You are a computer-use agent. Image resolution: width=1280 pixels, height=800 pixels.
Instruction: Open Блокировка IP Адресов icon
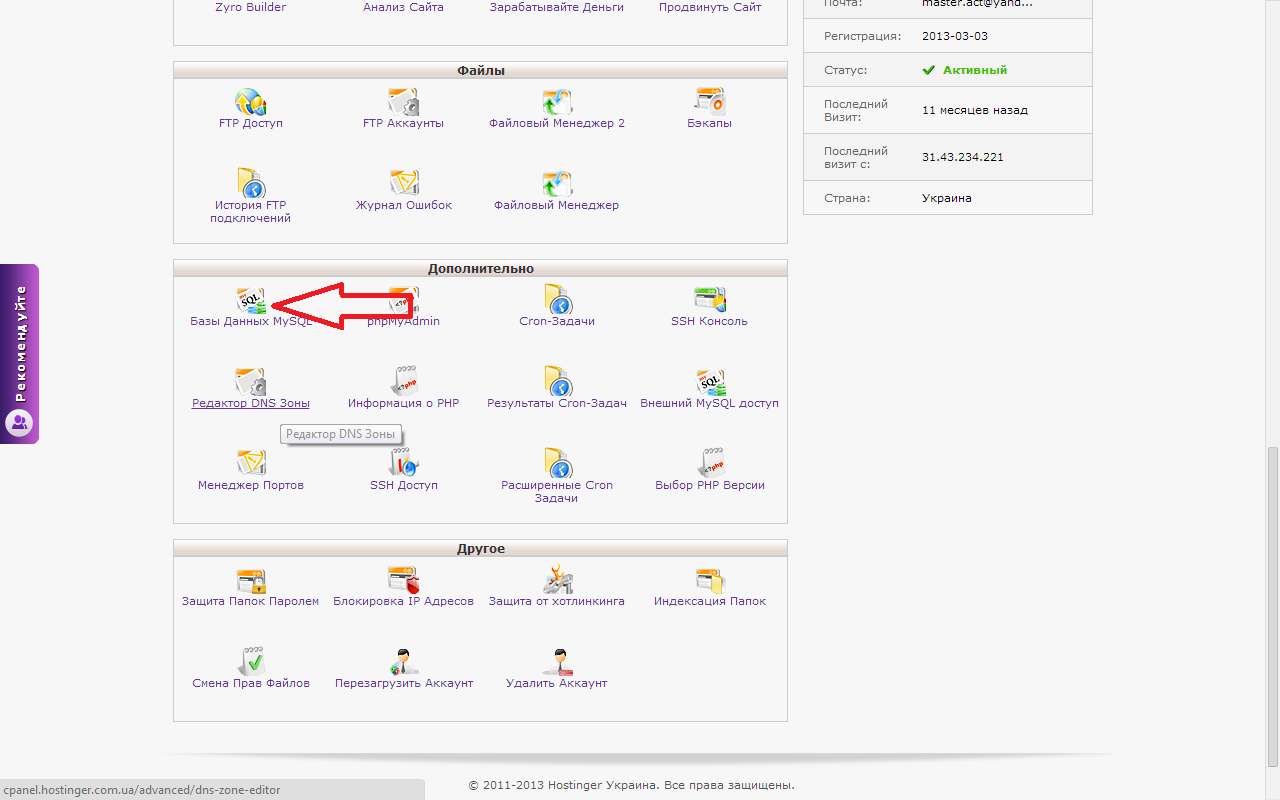[x=403, y=580]
